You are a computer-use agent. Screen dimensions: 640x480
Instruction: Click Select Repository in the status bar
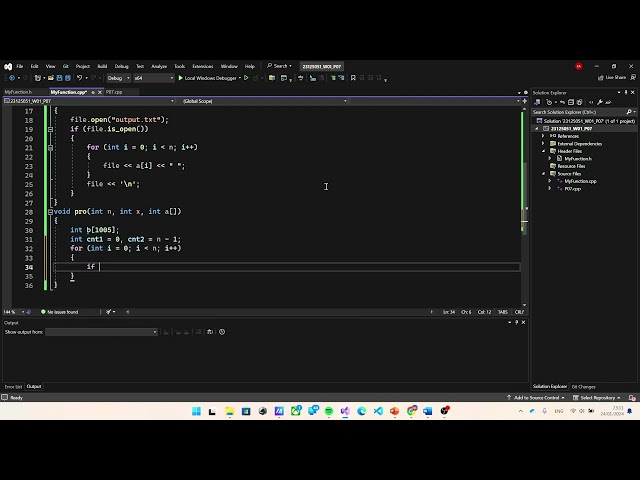point(597,398)
